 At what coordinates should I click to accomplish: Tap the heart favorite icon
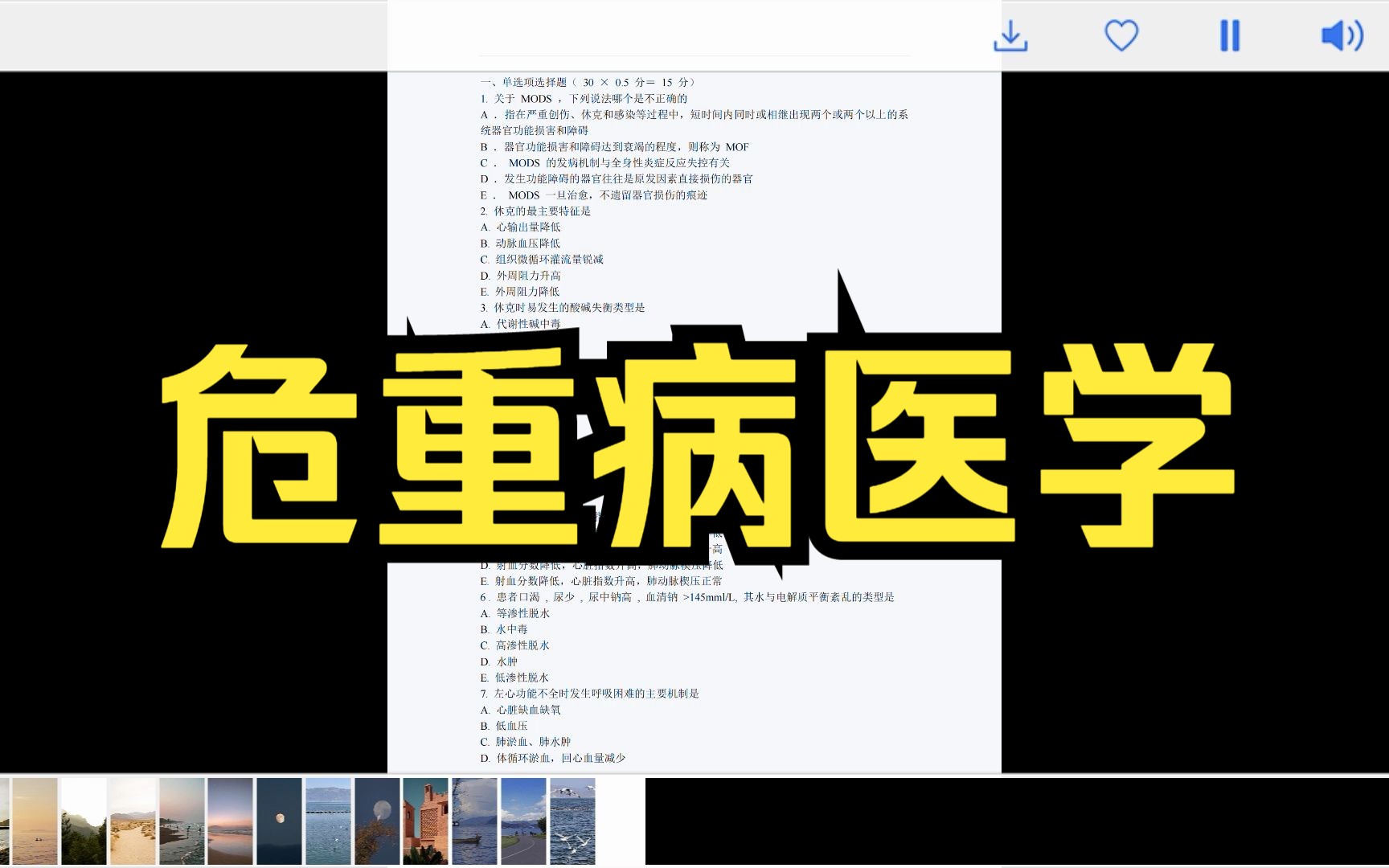coord(1121,36)
